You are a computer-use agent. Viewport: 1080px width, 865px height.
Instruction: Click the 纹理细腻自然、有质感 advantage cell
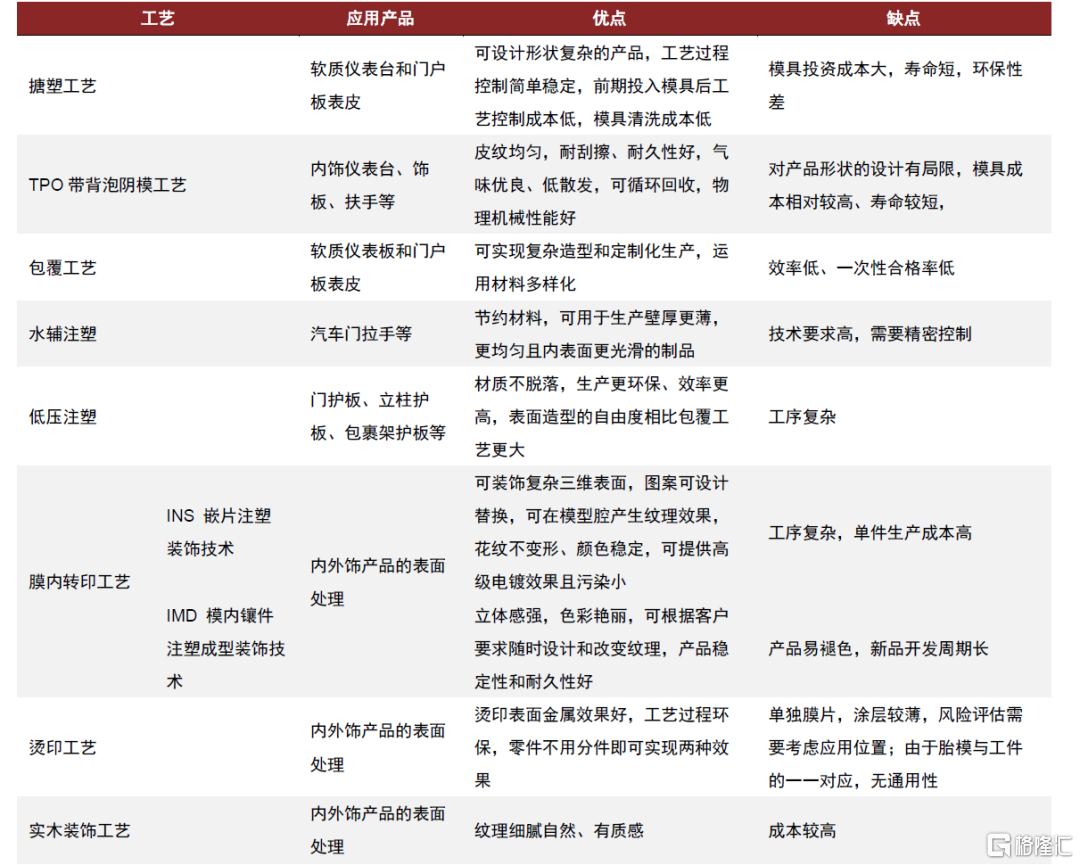pyautogui.click(x=559, y=831)
